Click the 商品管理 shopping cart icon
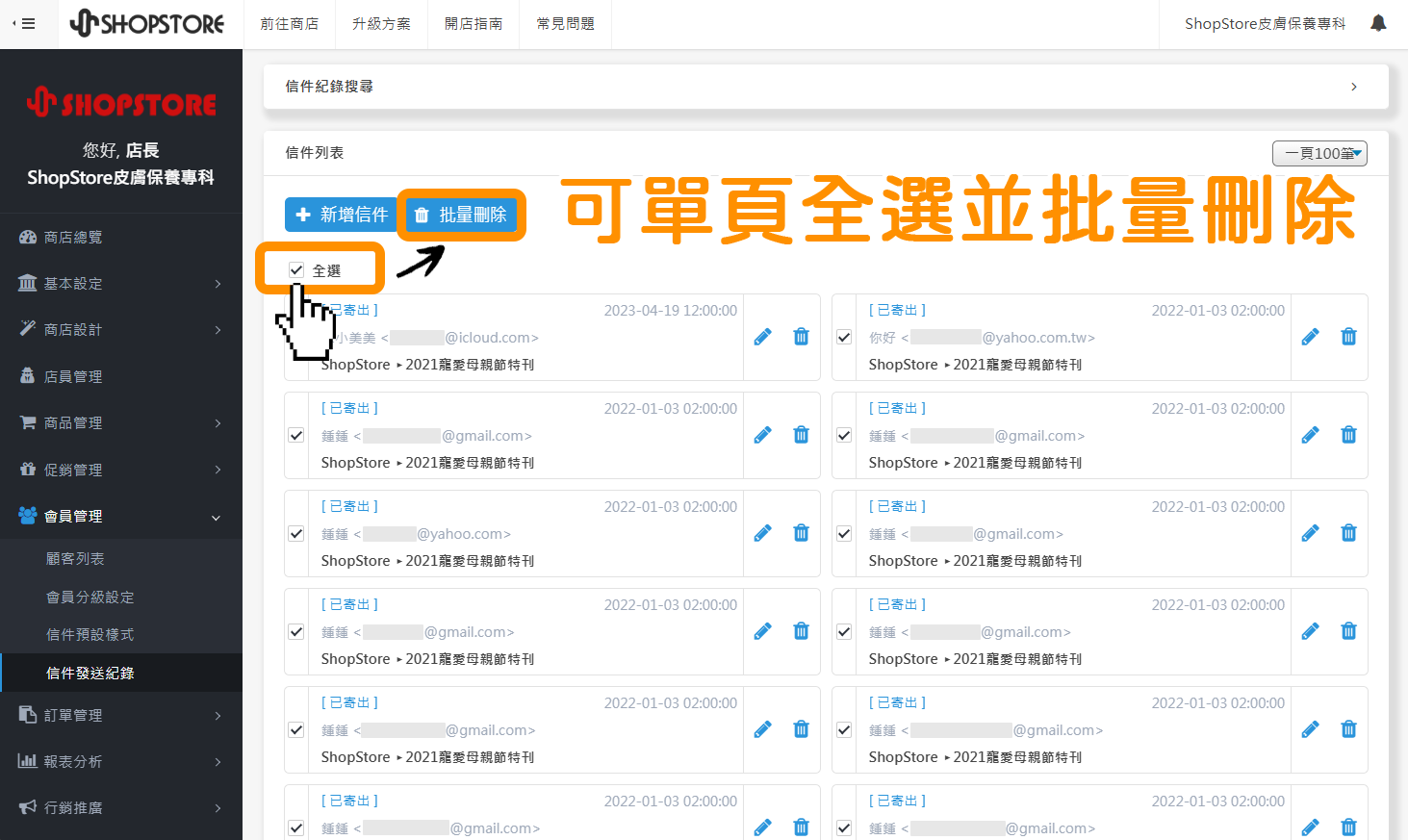The width and height of the screenshot is (1408, 840). click(28, 422)
